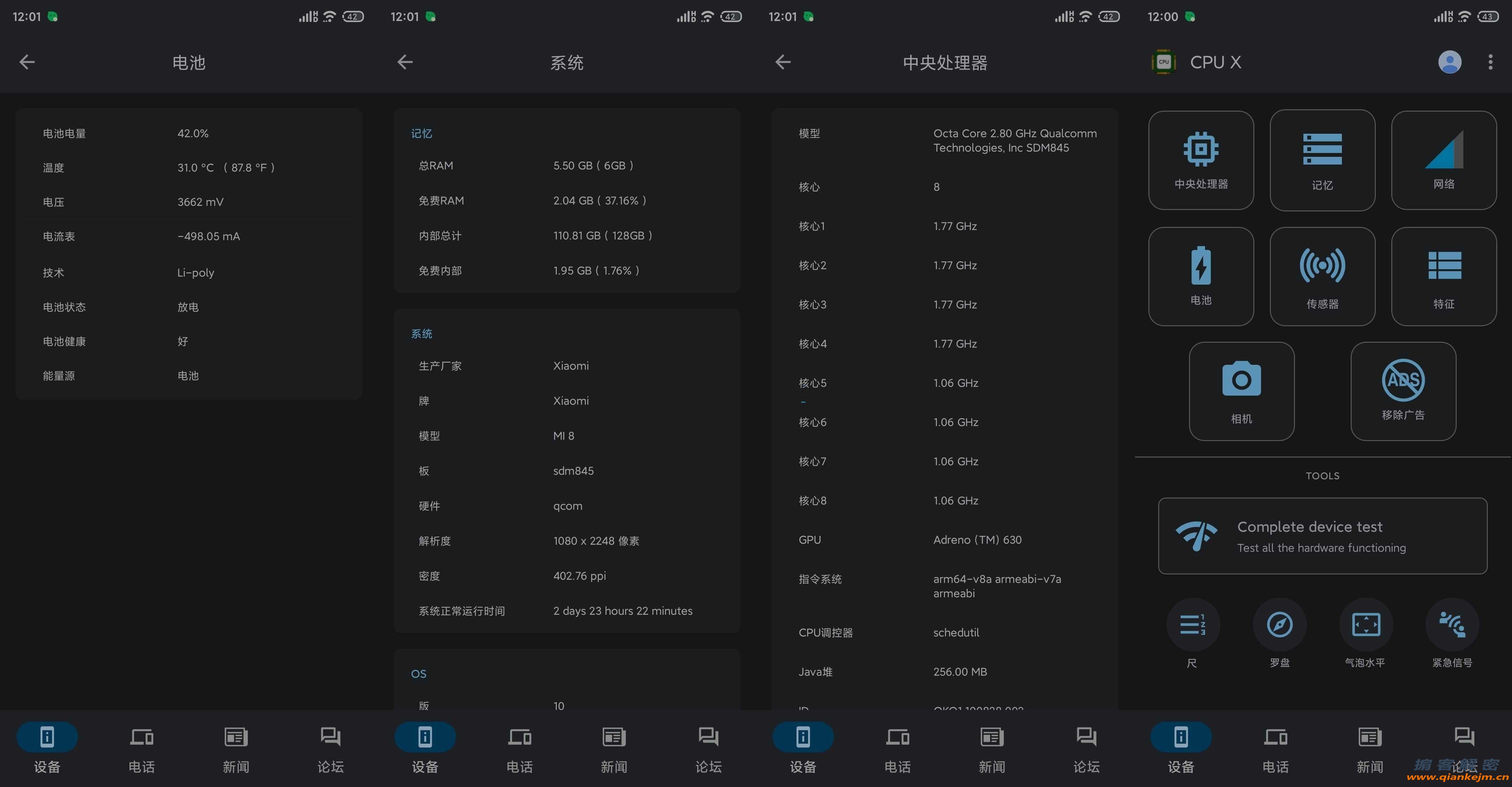Viewport: 1512px width, 787px height.
Task: Select 论坛 tab on the 电池 screen
Action: tap(330, 750)
